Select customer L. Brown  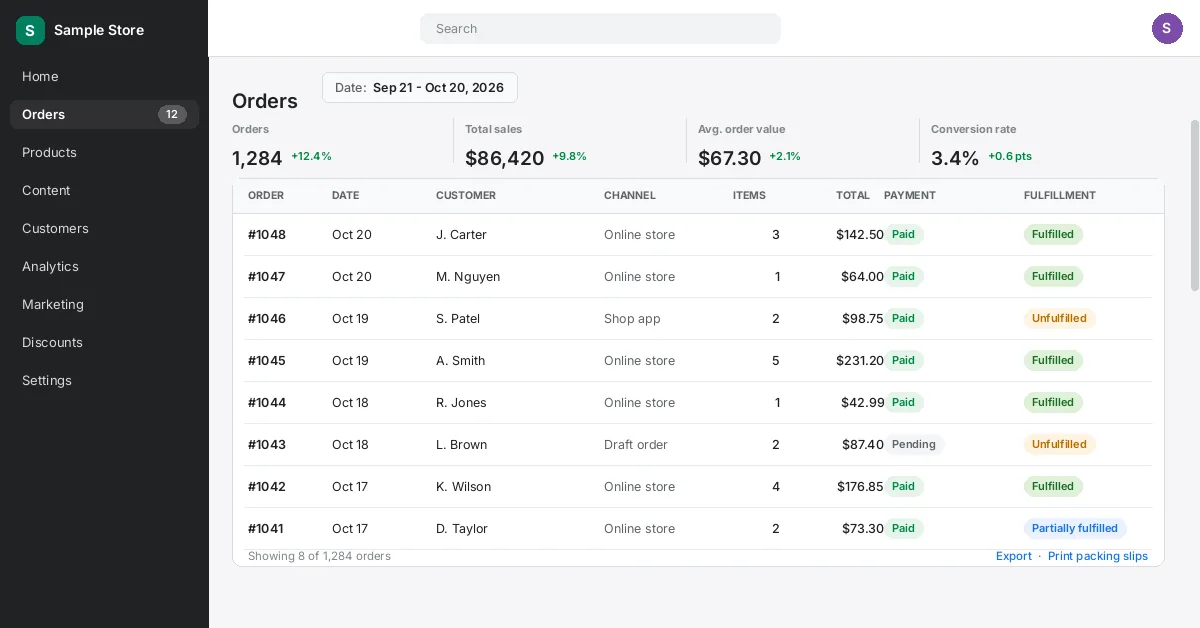pos(462,444)
